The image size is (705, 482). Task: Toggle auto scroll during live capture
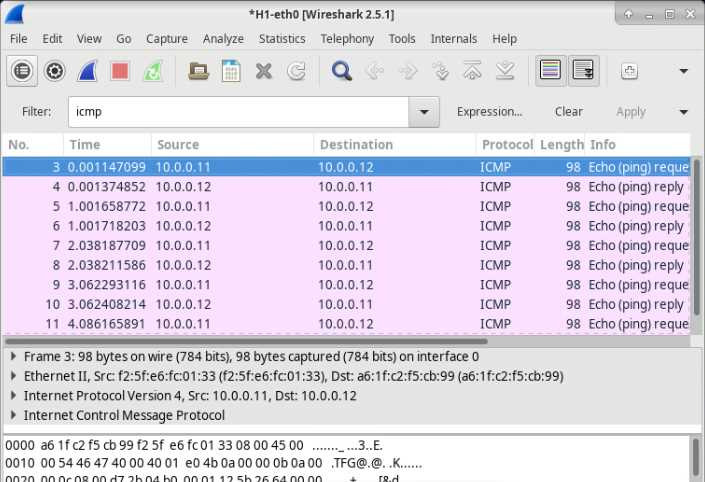[x=583, y=71]
